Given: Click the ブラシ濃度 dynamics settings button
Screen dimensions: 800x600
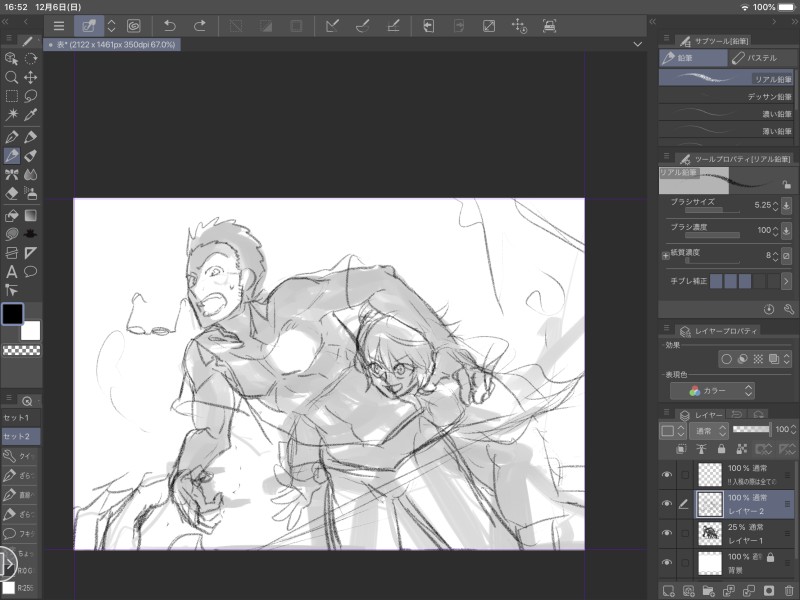Looking at the screenshot, I should (x=786, y=230).
